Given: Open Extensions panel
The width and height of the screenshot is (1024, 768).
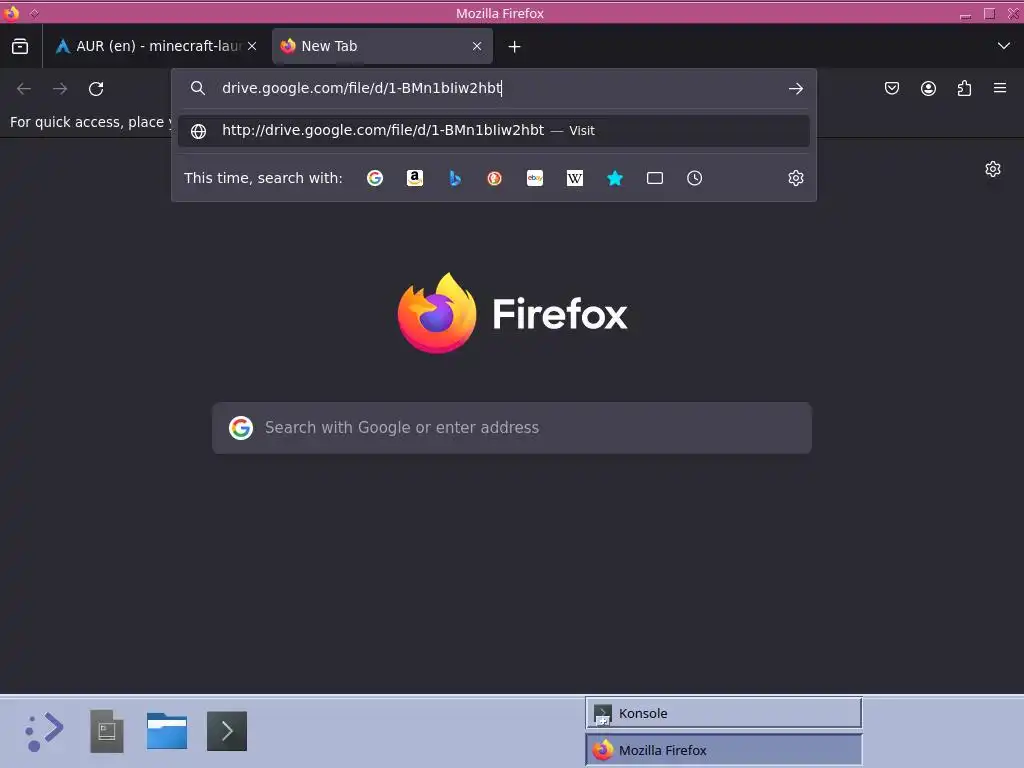Looking at the screenshot, I should (964, 88).
